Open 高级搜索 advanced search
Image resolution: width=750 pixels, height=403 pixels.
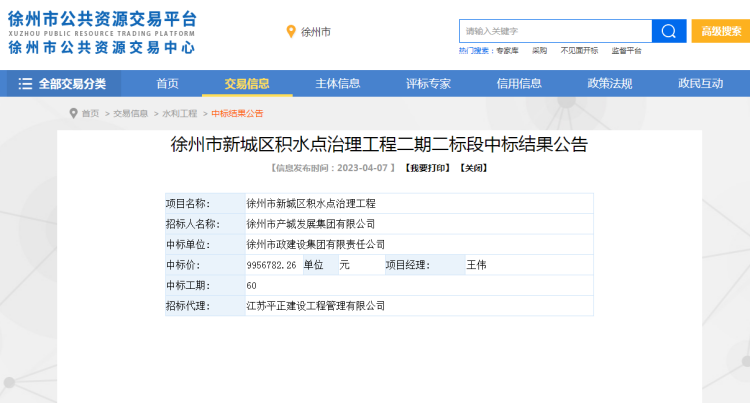(x=721, y=31)
